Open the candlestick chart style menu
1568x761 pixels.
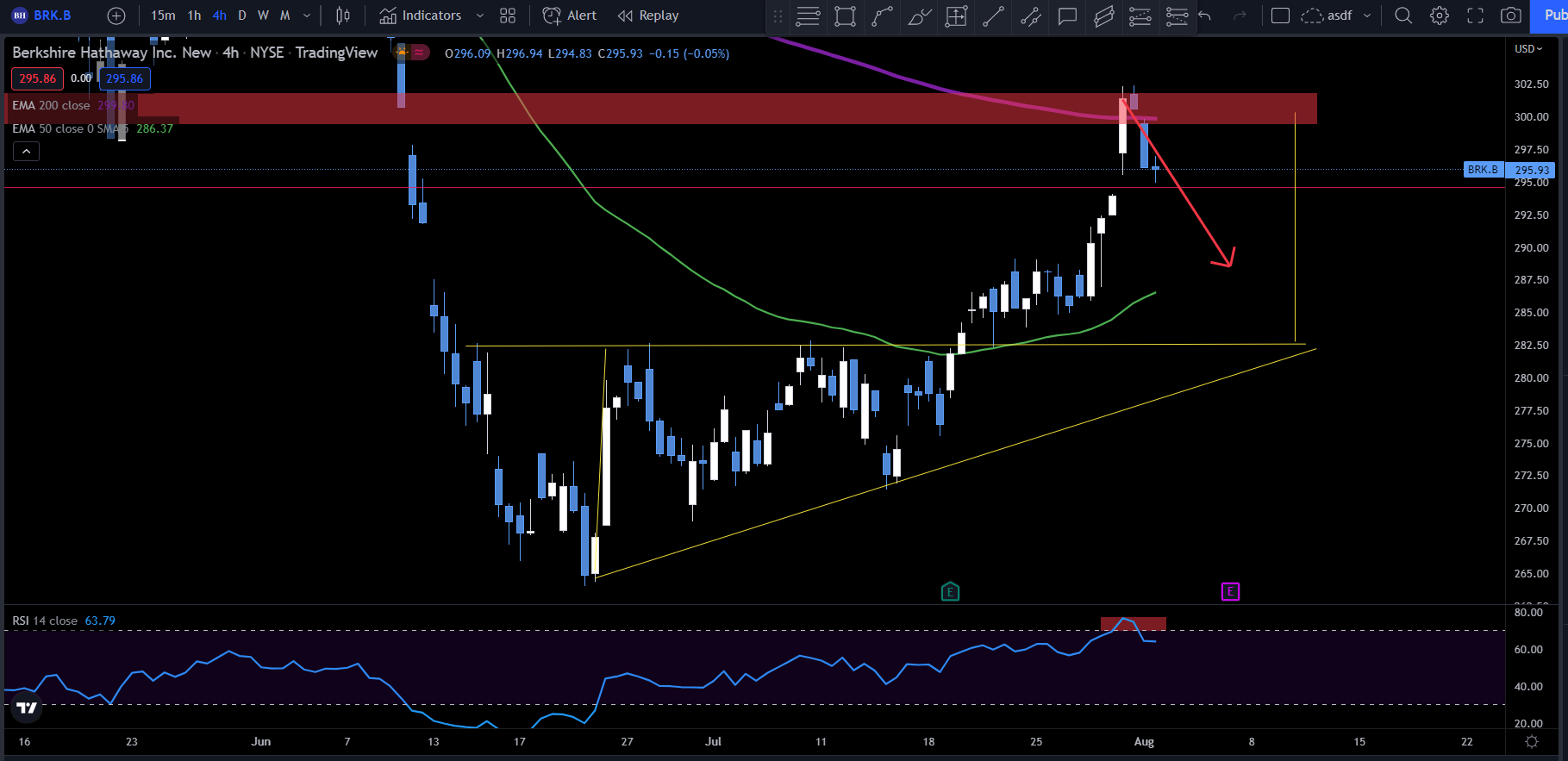coord(343,16)
